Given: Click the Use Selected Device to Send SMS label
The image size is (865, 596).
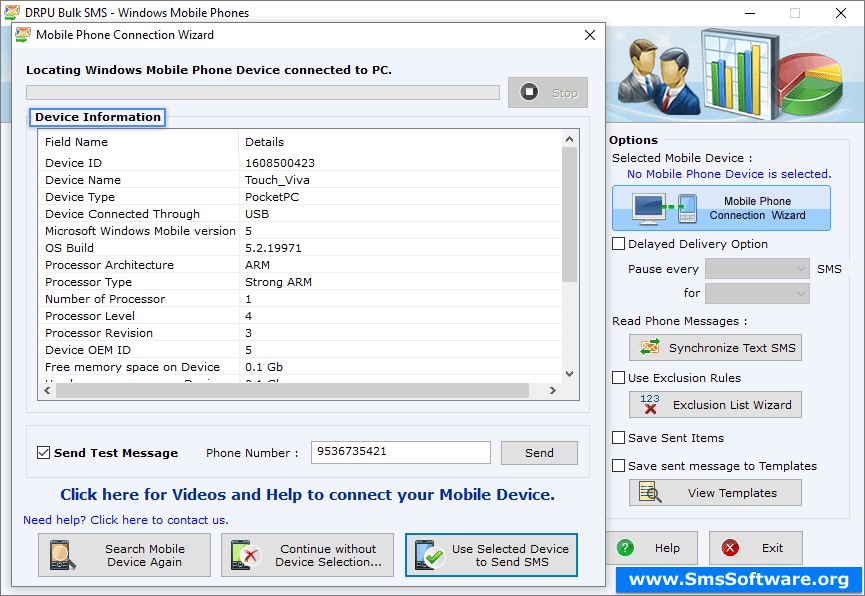Looking at the screenshot, I should [510, 555].
